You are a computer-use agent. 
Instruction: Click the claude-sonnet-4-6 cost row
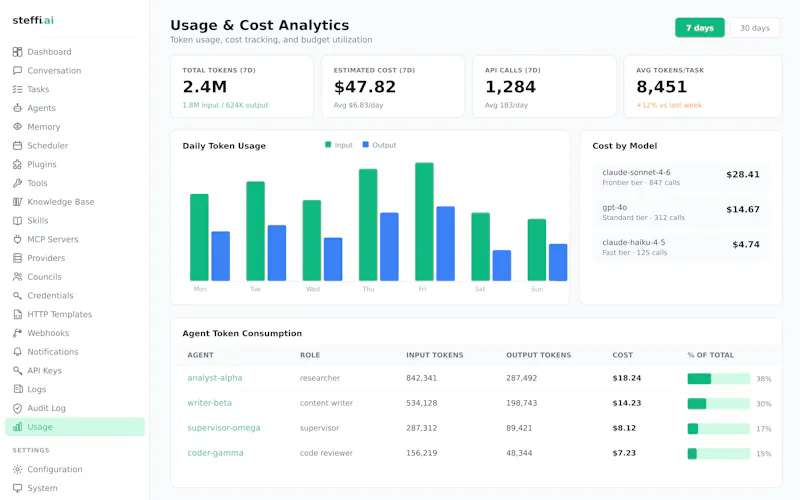(681, 177)
